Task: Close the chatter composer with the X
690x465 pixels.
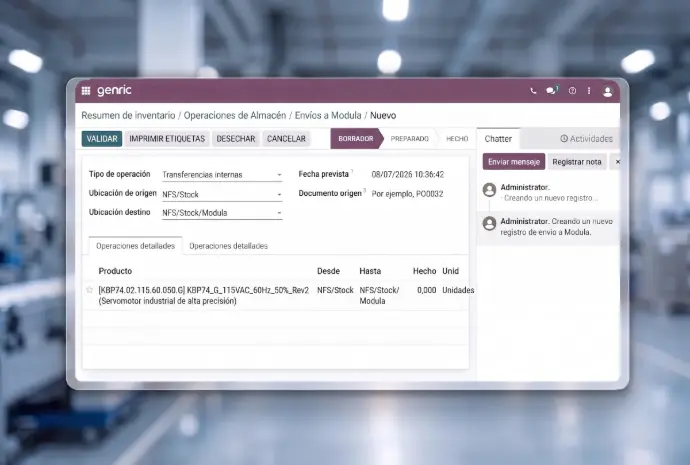Action: pyautogui.click(x=617, y=162)
